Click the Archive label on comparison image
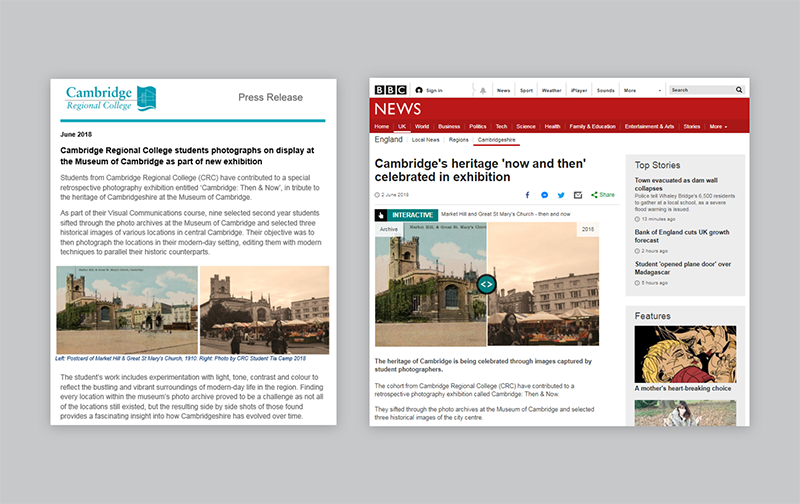This screenshot has height=504, width=800. tap(389, 230)
